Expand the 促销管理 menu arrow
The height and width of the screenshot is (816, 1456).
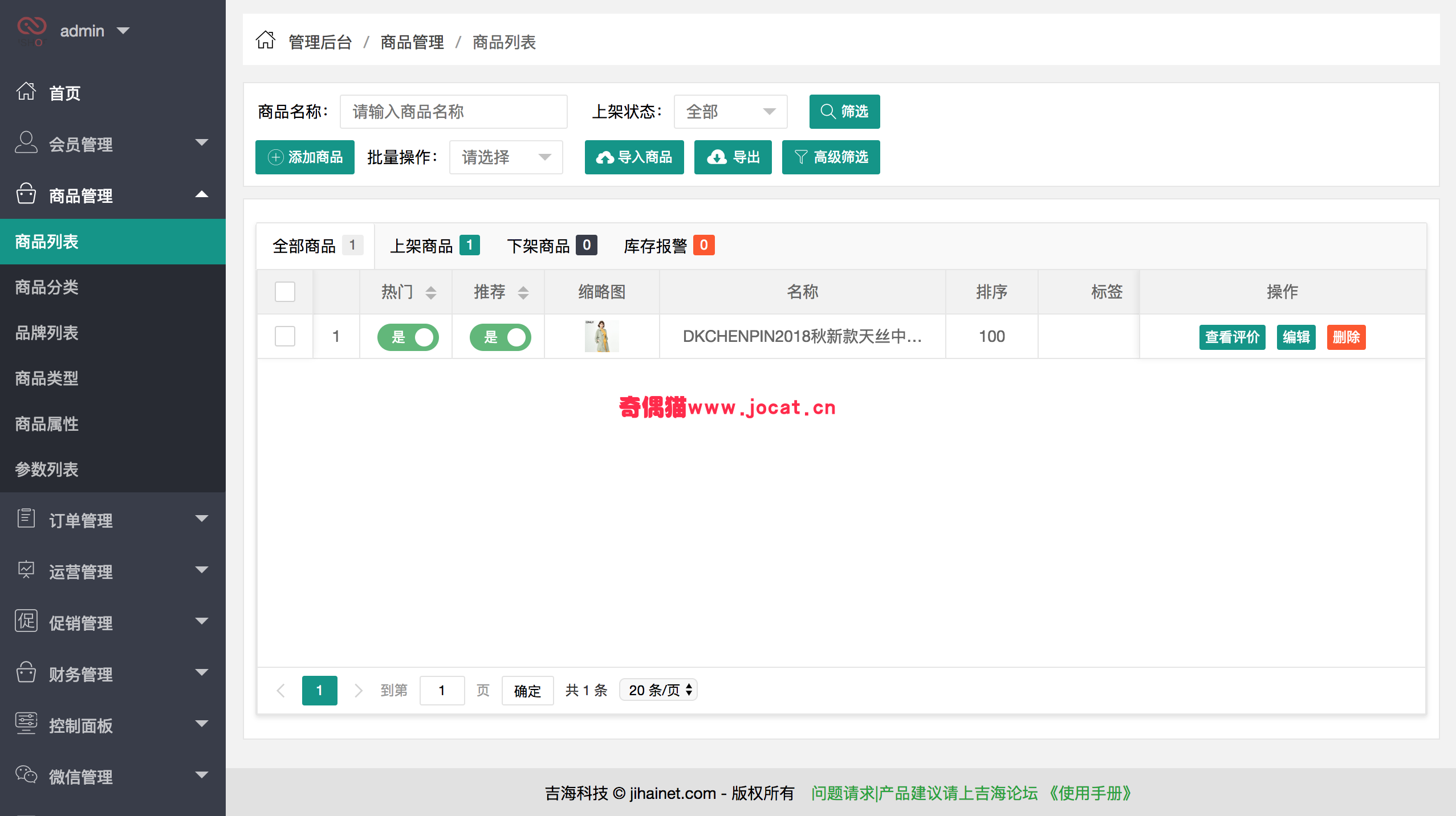pos(202,621)
